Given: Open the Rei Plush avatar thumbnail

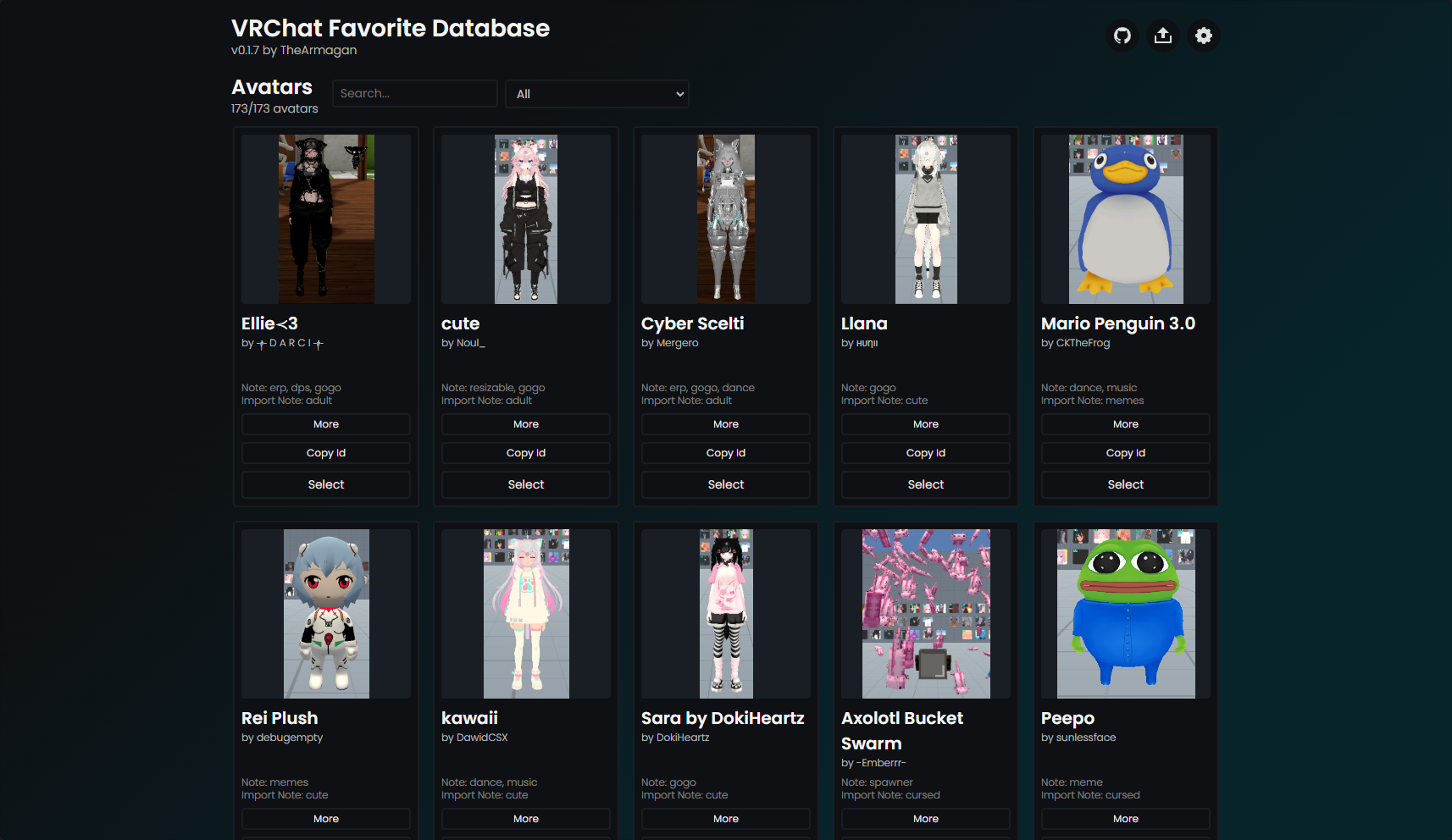Looking at the screenshot, I should 326,614.
